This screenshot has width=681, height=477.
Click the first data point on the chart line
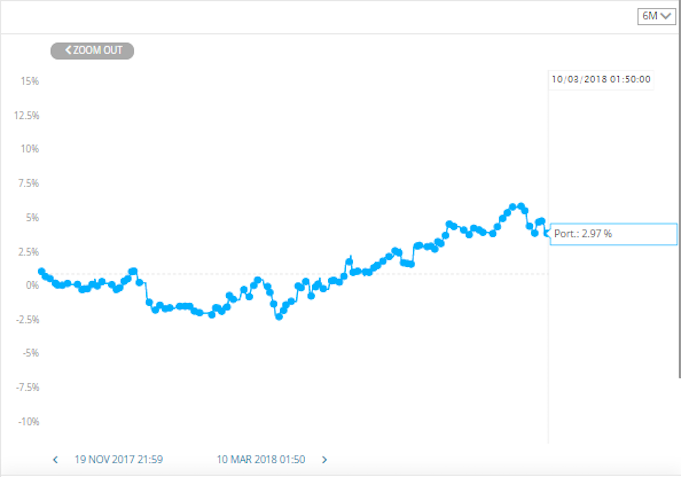(42, 272)
